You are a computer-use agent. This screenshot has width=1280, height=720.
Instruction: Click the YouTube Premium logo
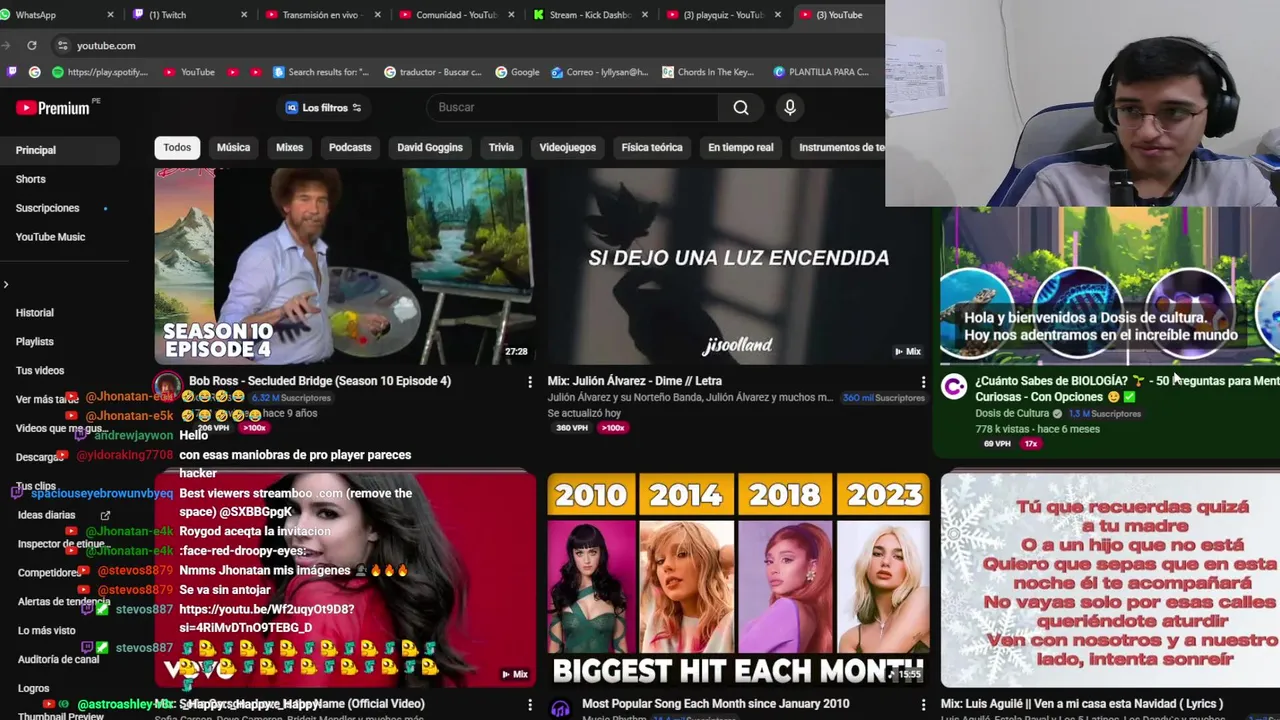pos(53,108)
